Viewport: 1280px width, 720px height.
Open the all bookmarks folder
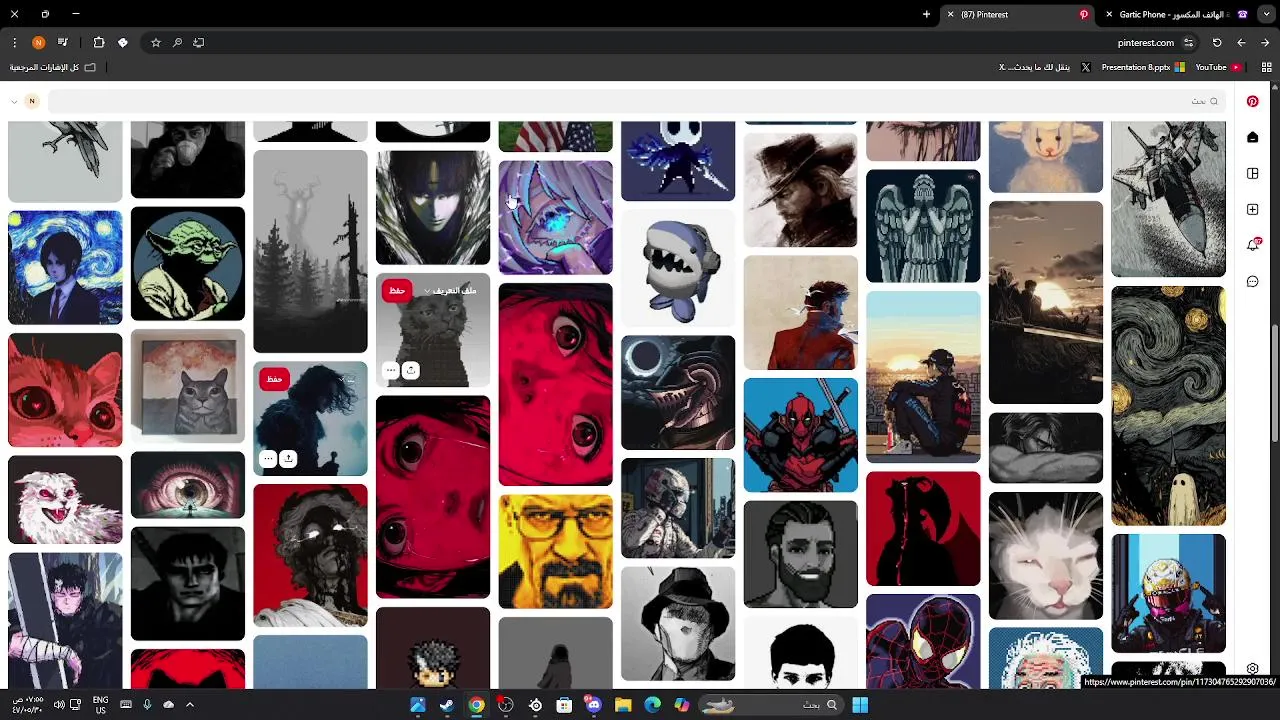click(x=53, y=67)
